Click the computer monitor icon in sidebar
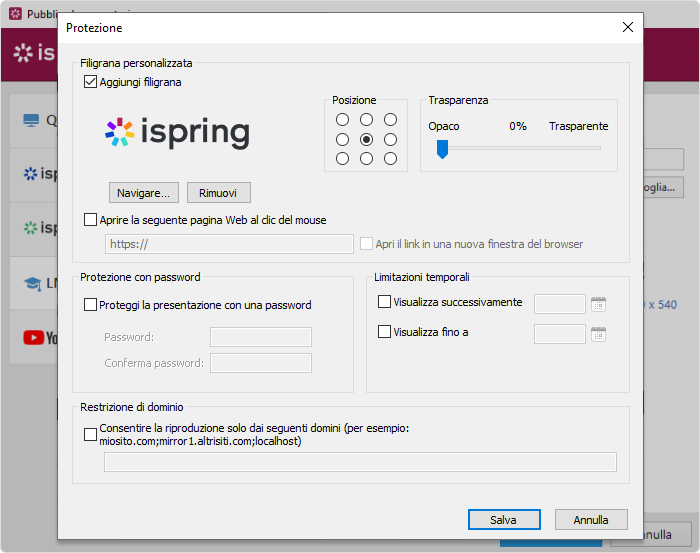Screen dimensions: 700x553 point(31,121)
